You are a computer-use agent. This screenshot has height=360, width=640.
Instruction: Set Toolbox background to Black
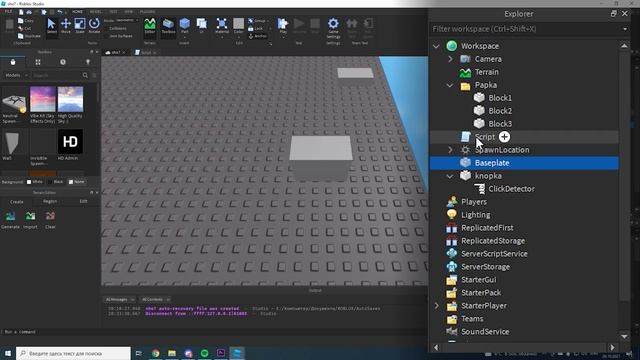tap(56, 182)
